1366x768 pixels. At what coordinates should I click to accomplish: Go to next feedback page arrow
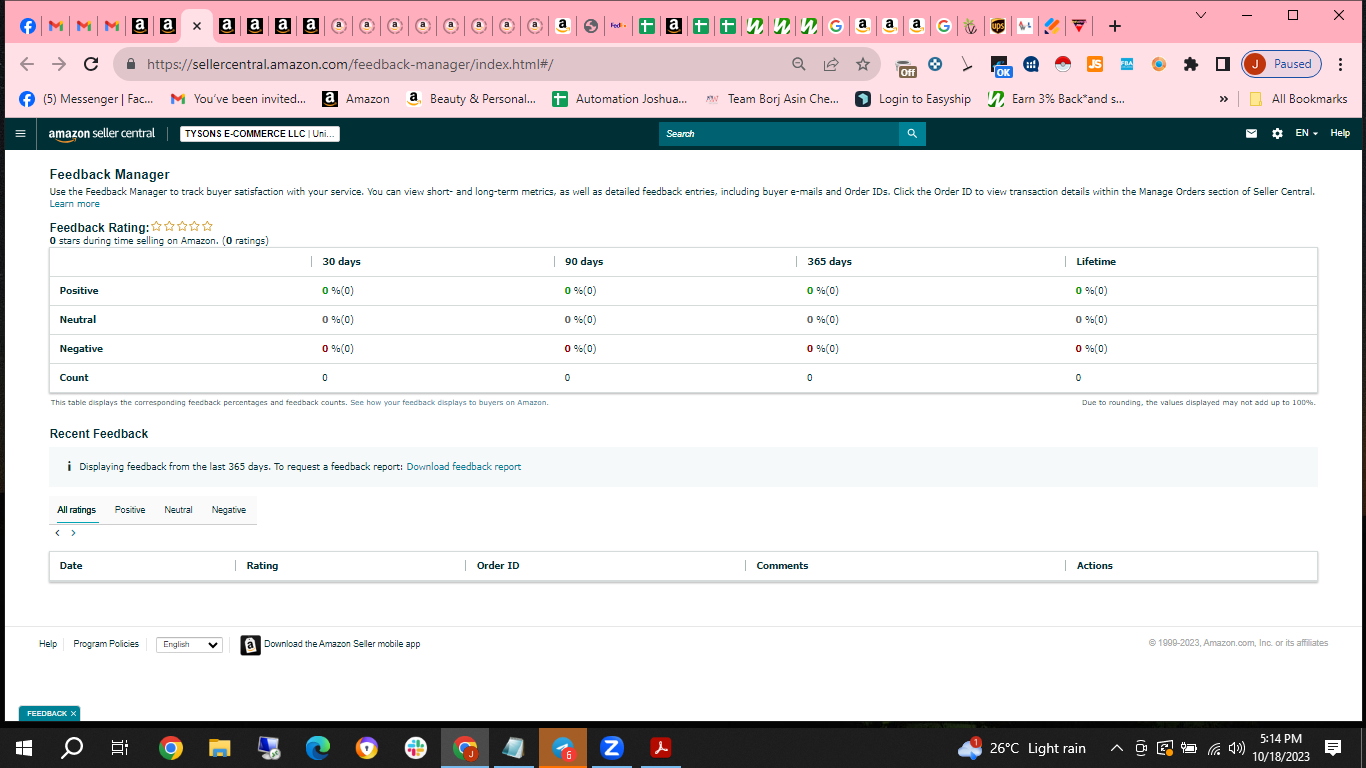pos(73,533)
